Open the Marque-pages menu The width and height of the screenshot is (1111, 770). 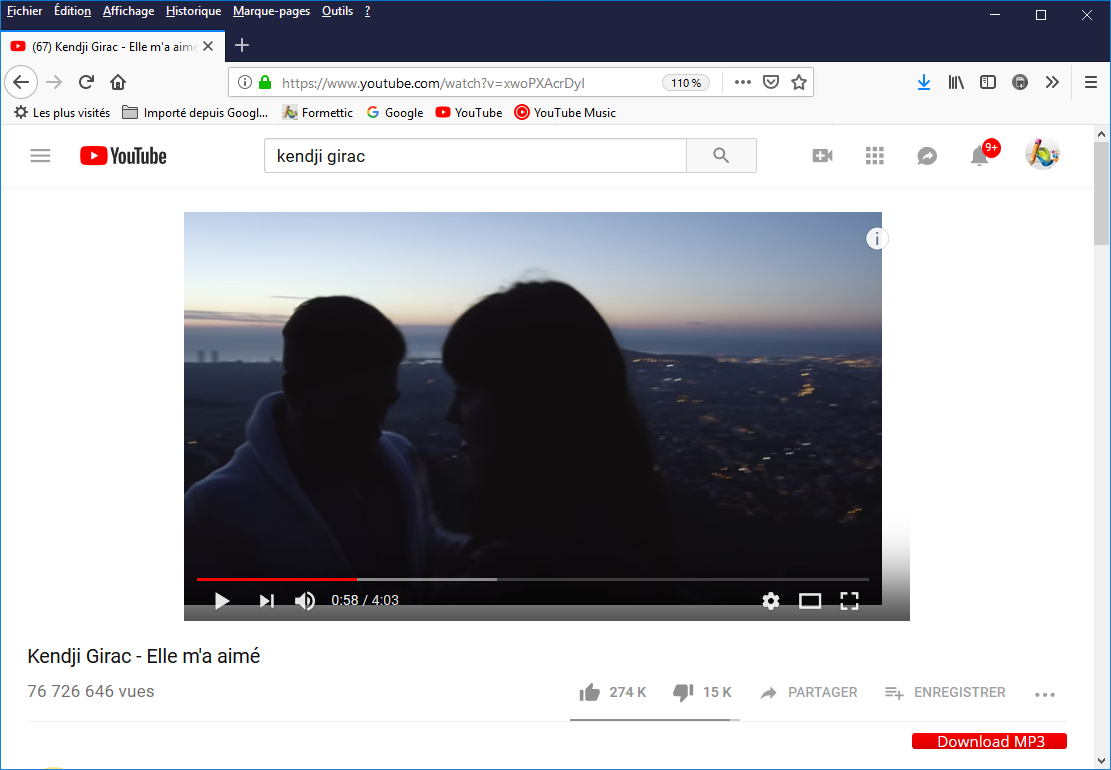click(271, 11)
